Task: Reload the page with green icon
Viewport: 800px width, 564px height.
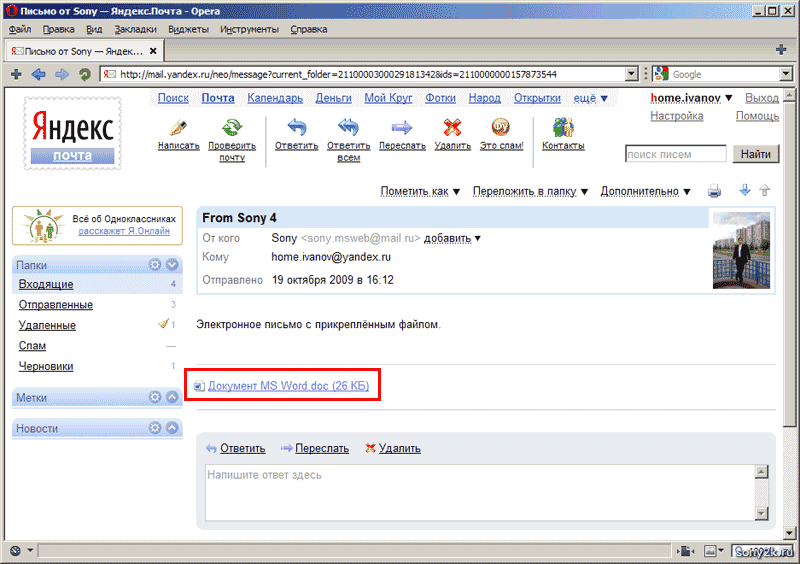Action: [x=85, y=75]
